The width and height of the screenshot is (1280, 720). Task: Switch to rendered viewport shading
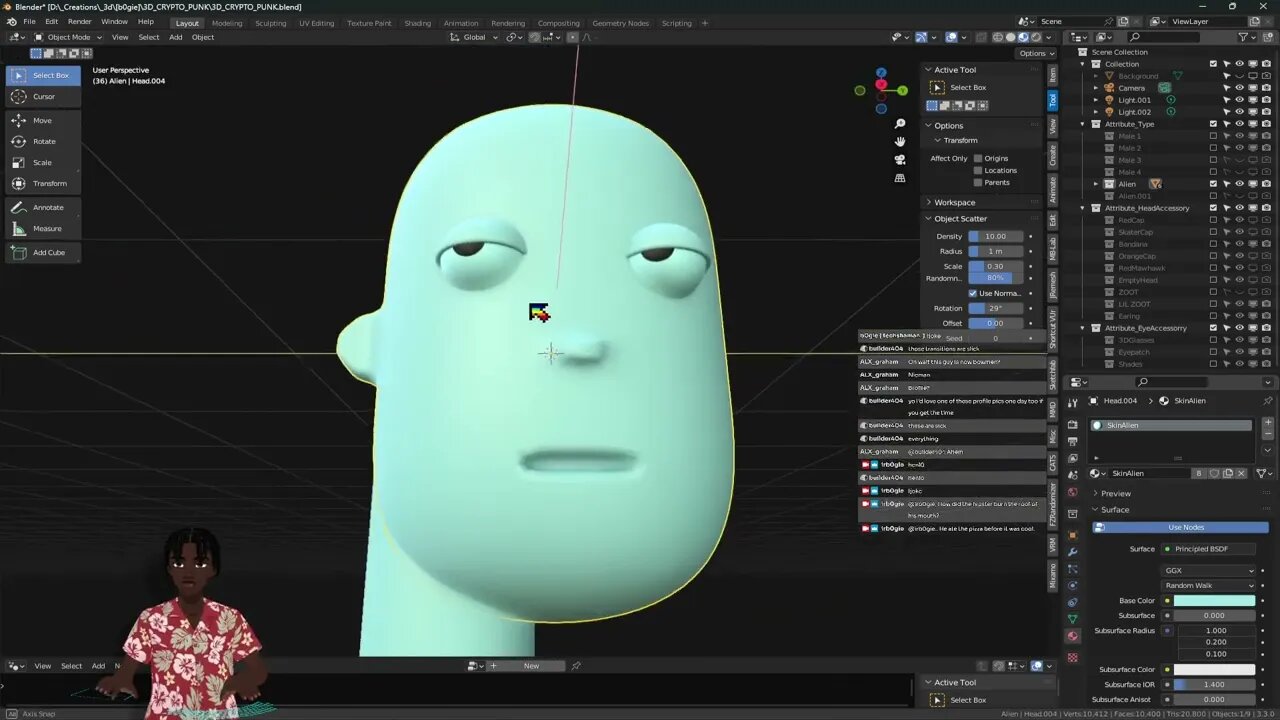point(1035,37)
